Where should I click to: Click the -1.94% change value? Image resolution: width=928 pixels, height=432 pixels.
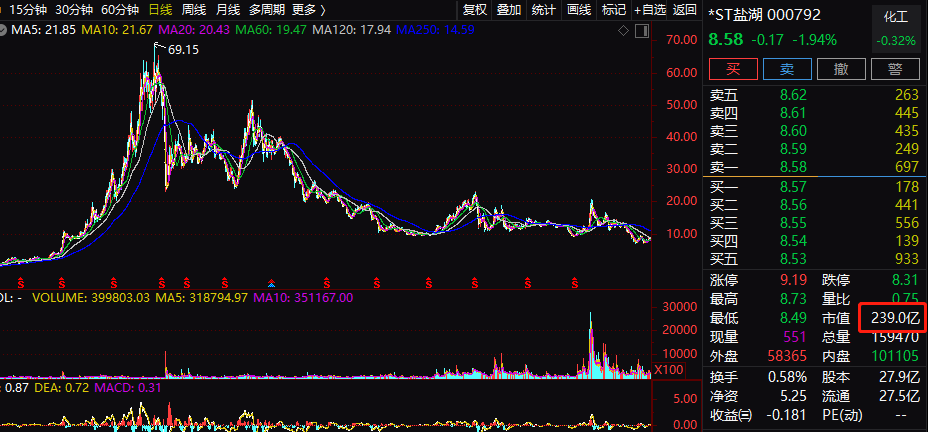[x=815, y=40]
